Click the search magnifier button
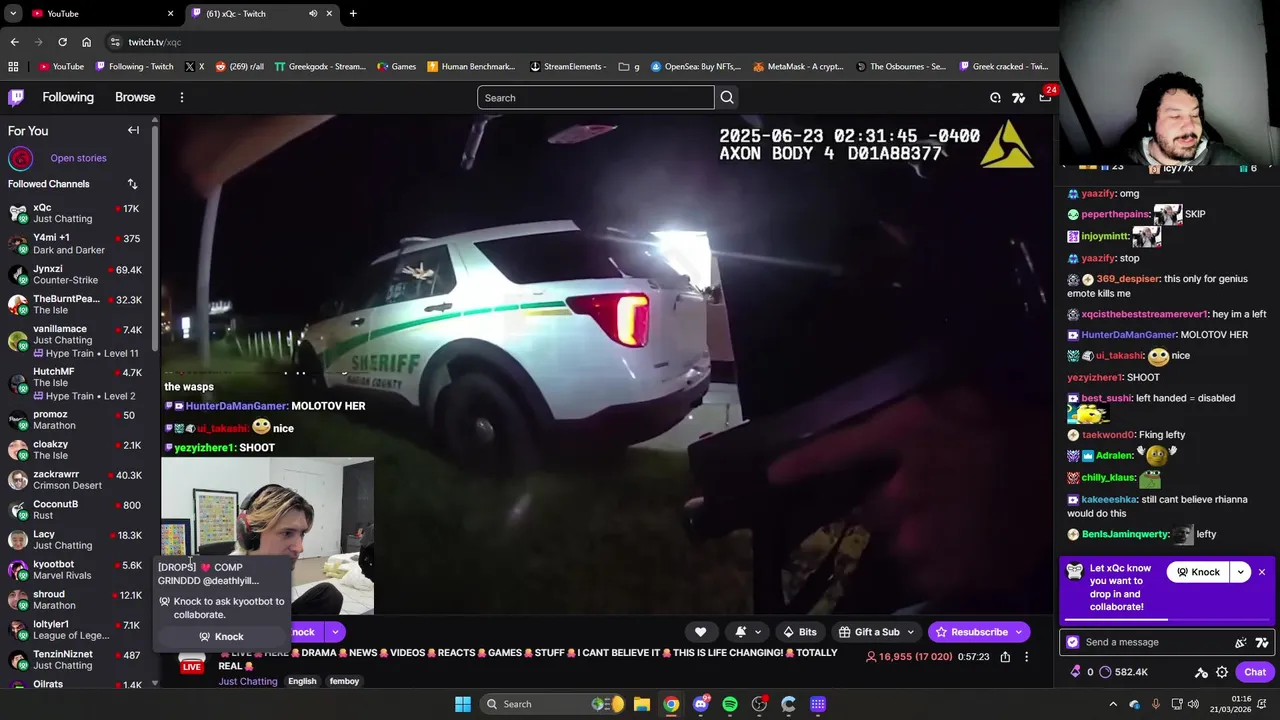Screen dimensions: 1280x720 click(727, 97)
